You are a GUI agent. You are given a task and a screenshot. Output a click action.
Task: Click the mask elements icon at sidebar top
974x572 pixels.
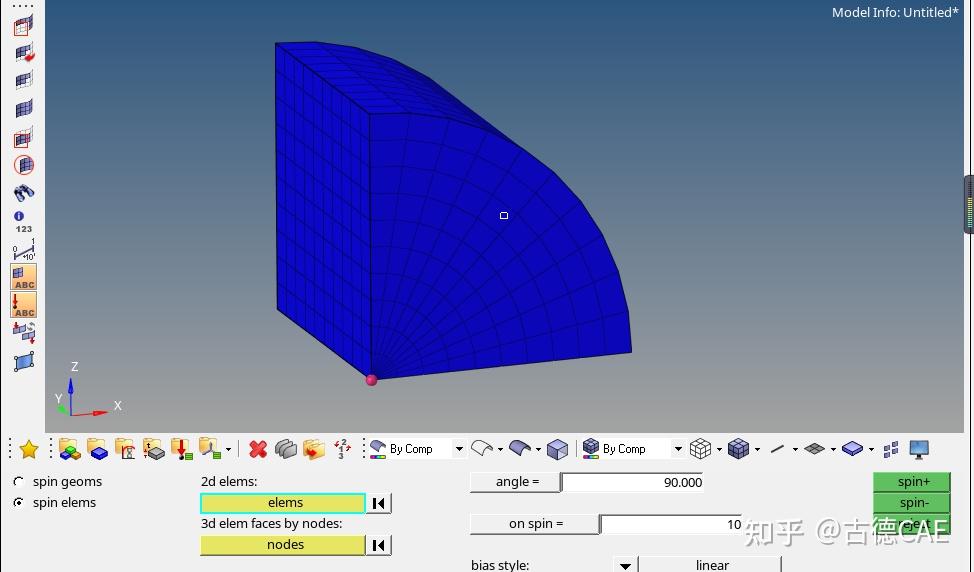tap(24, 25)
